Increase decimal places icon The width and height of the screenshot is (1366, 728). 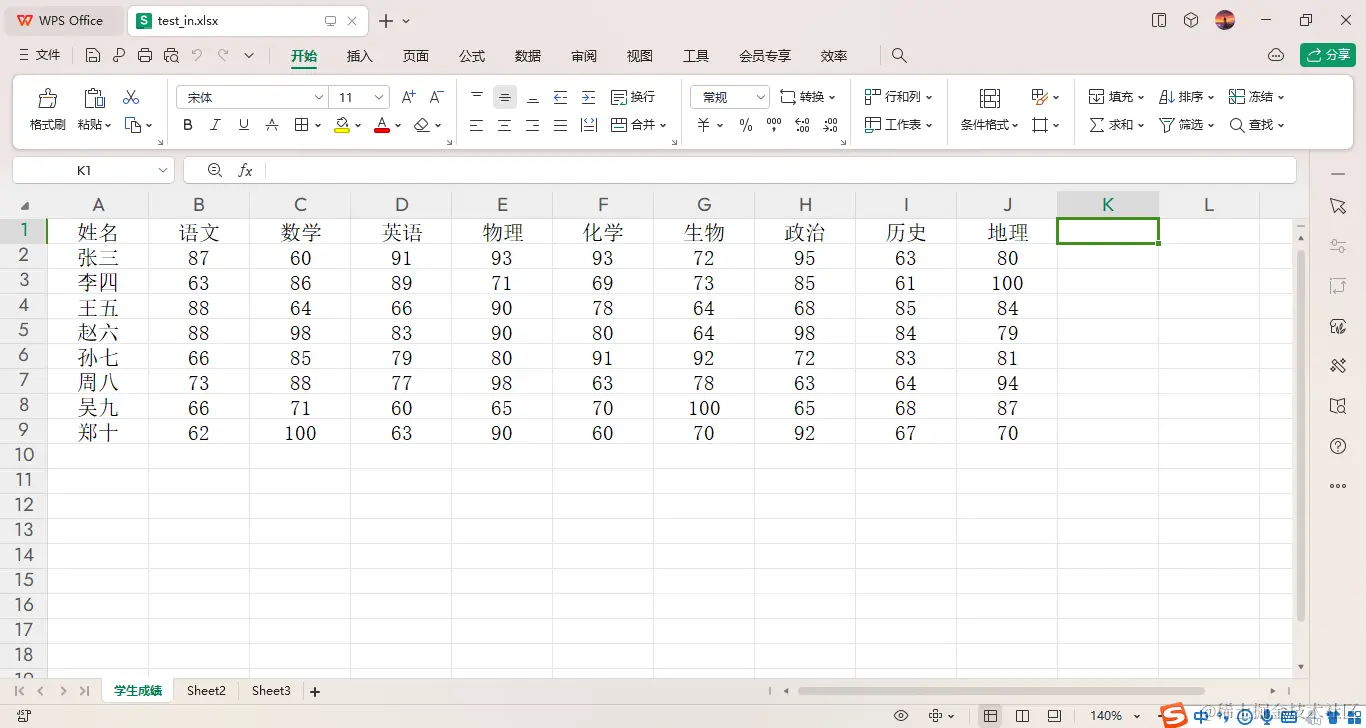click(x=801, y=124)
